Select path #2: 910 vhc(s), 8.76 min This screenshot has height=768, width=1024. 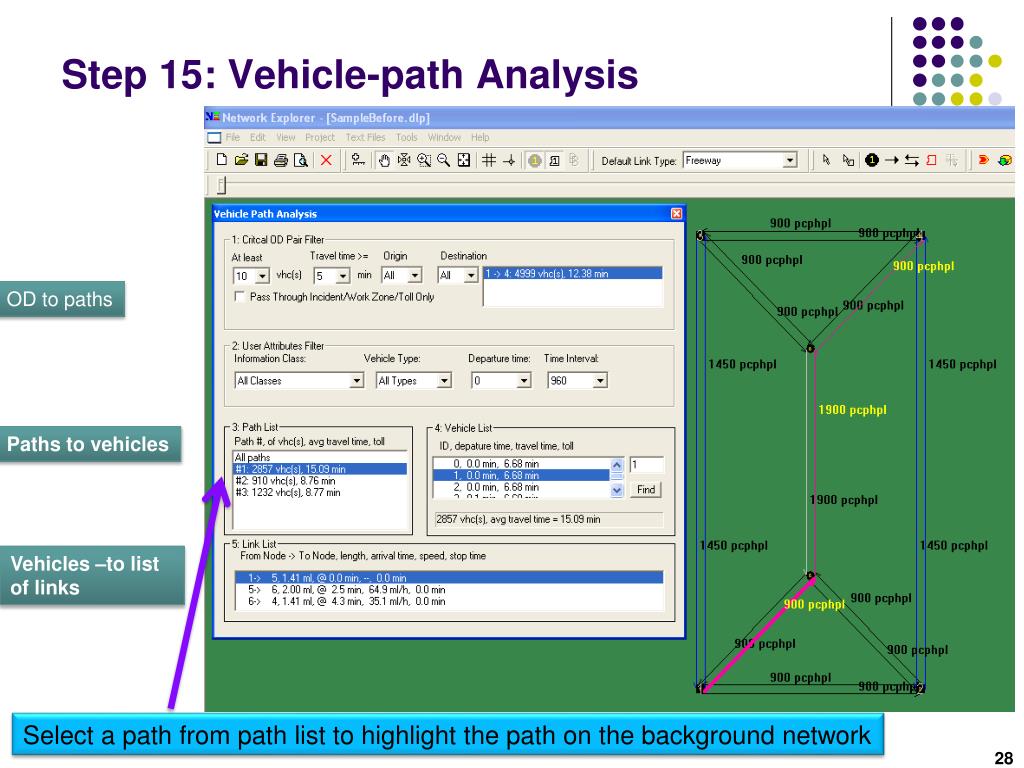click(x=320, y=481)
